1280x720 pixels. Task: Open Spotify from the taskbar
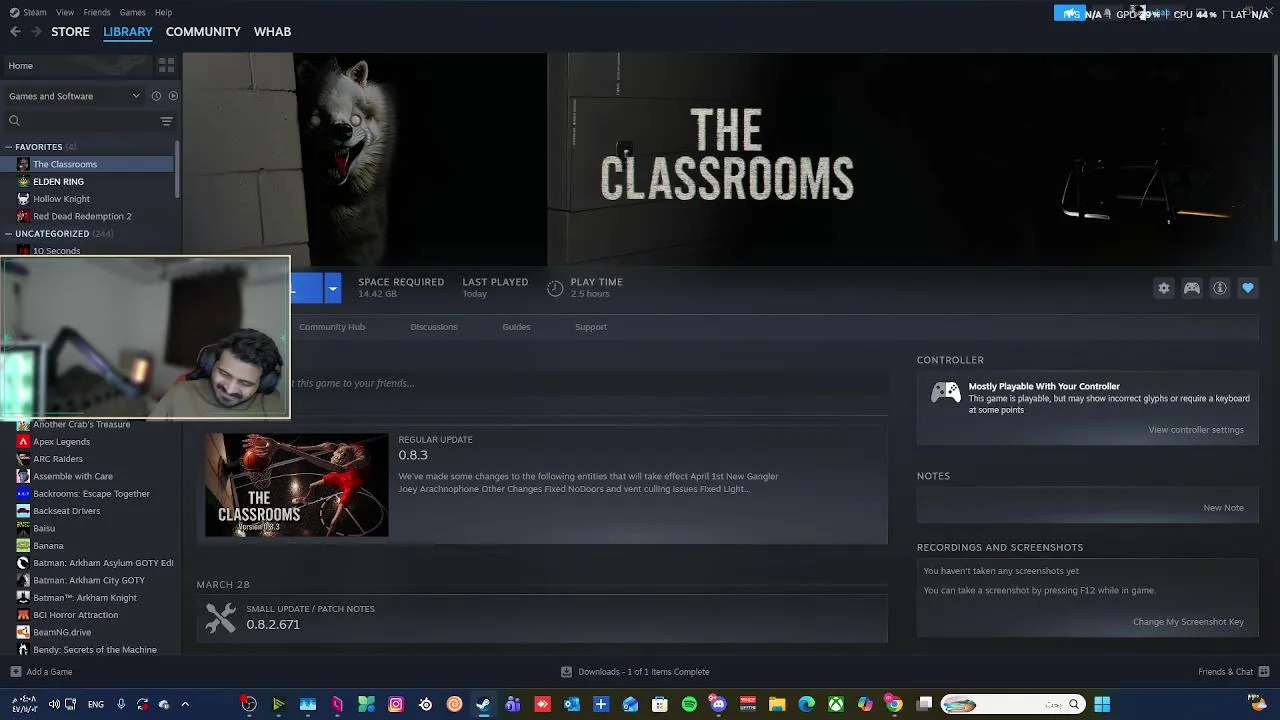click(x=689, y=704)
